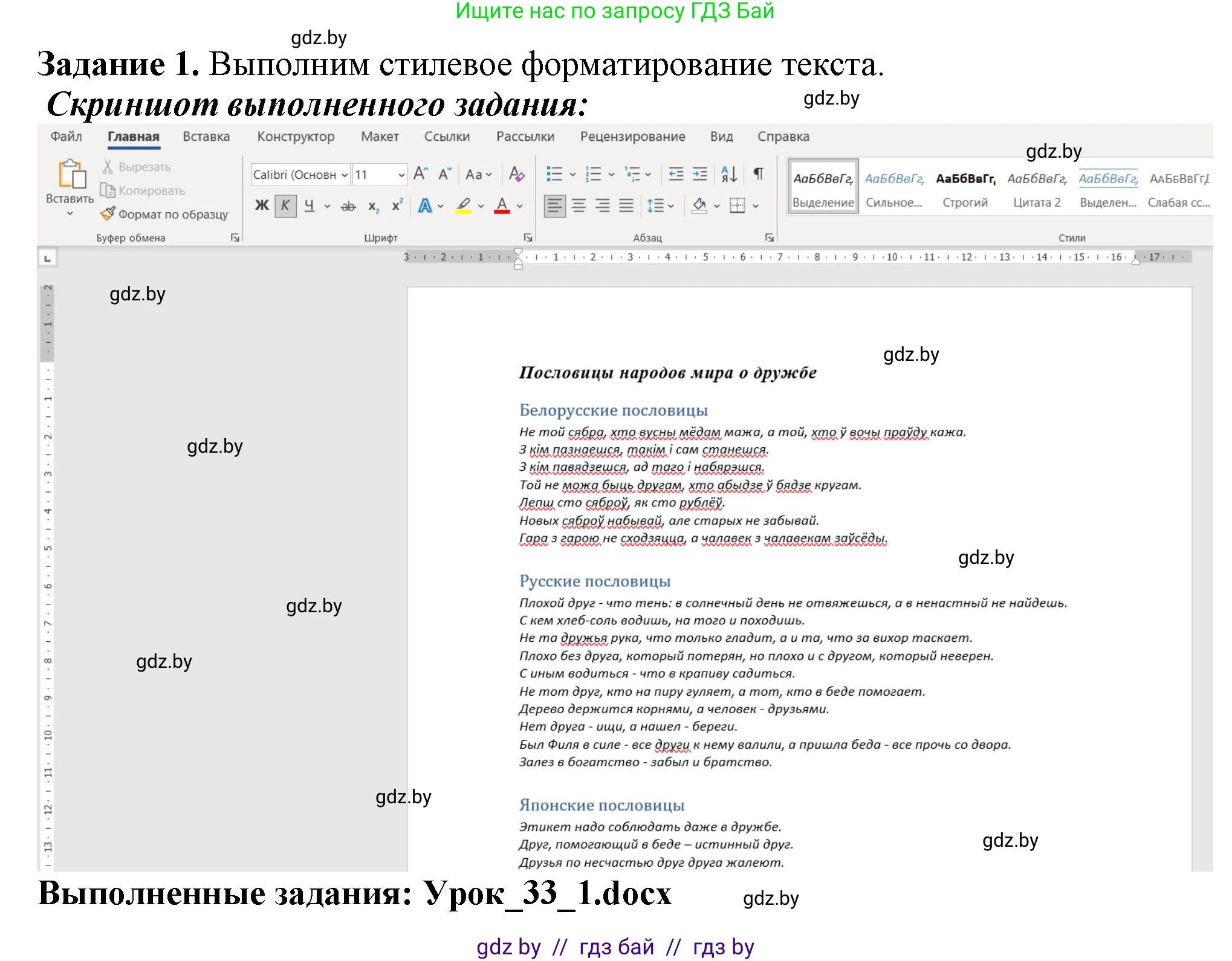The width and height of the screenshot is (1232, 961).
Task: Click the numbered list icon
Action: click(x=593, y=174)
